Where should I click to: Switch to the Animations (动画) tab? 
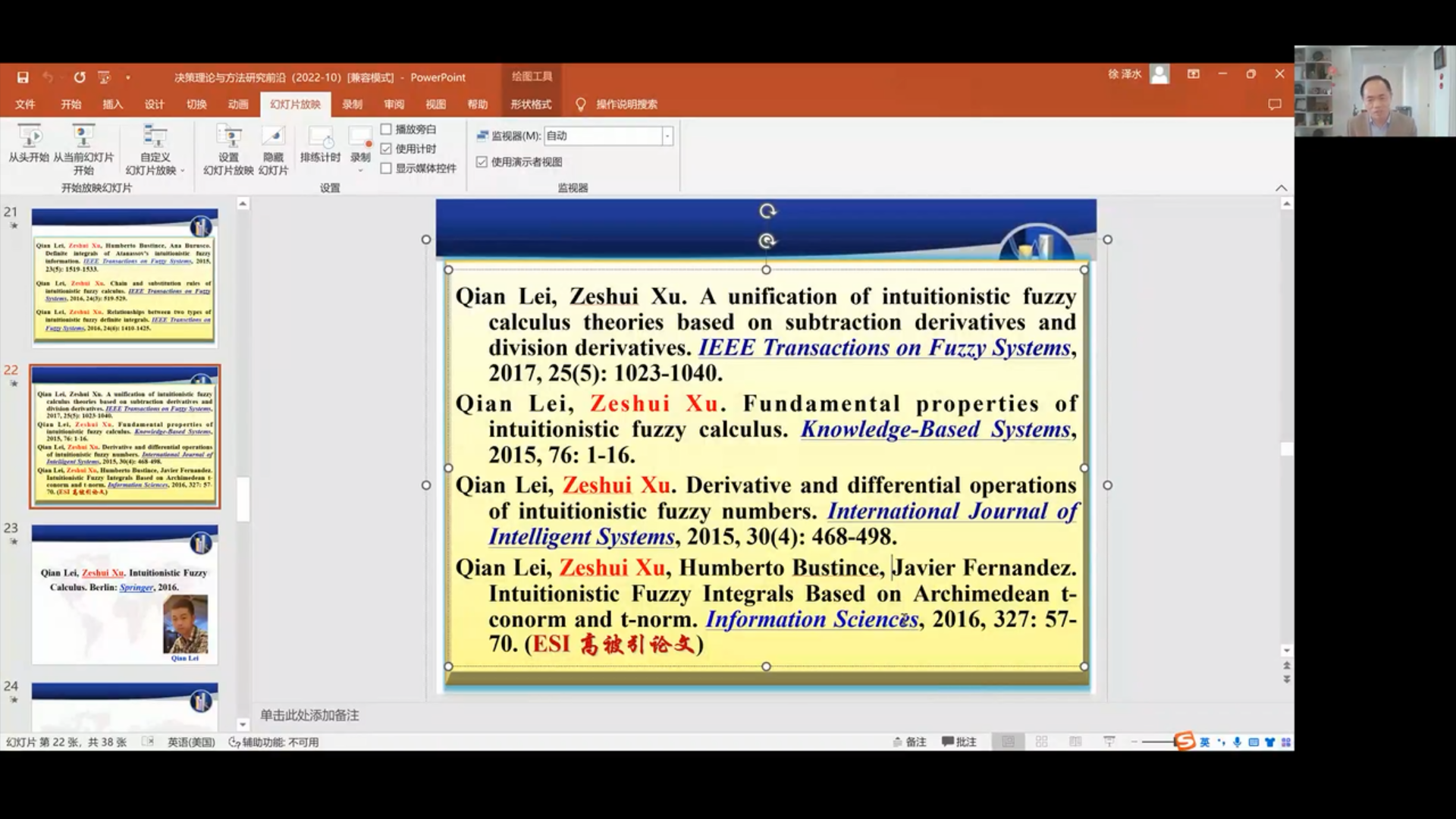click(238, 105)
